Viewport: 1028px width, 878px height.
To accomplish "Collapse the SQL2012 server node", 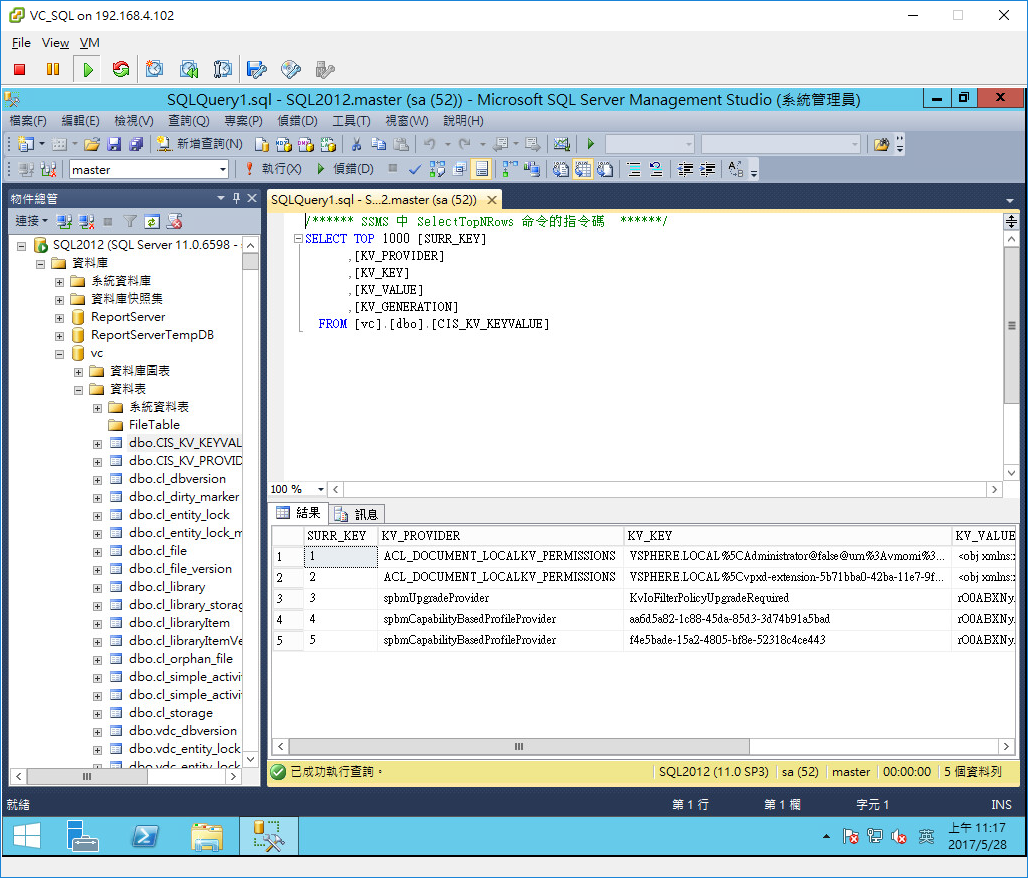I will click(22, 246).
